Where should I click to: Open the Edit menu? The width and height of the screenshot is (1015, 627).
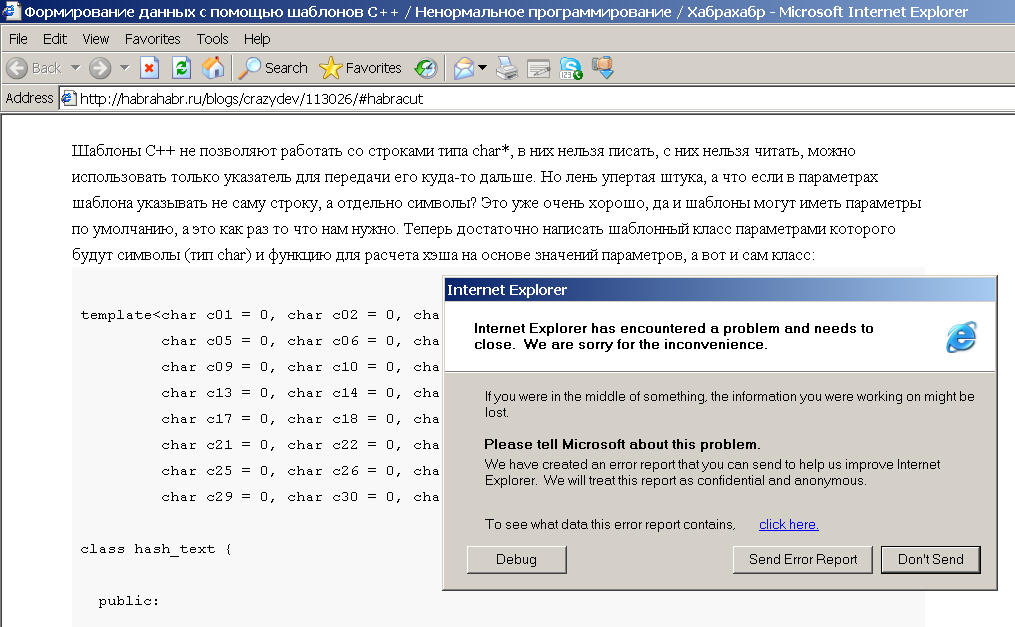(55, 39)
